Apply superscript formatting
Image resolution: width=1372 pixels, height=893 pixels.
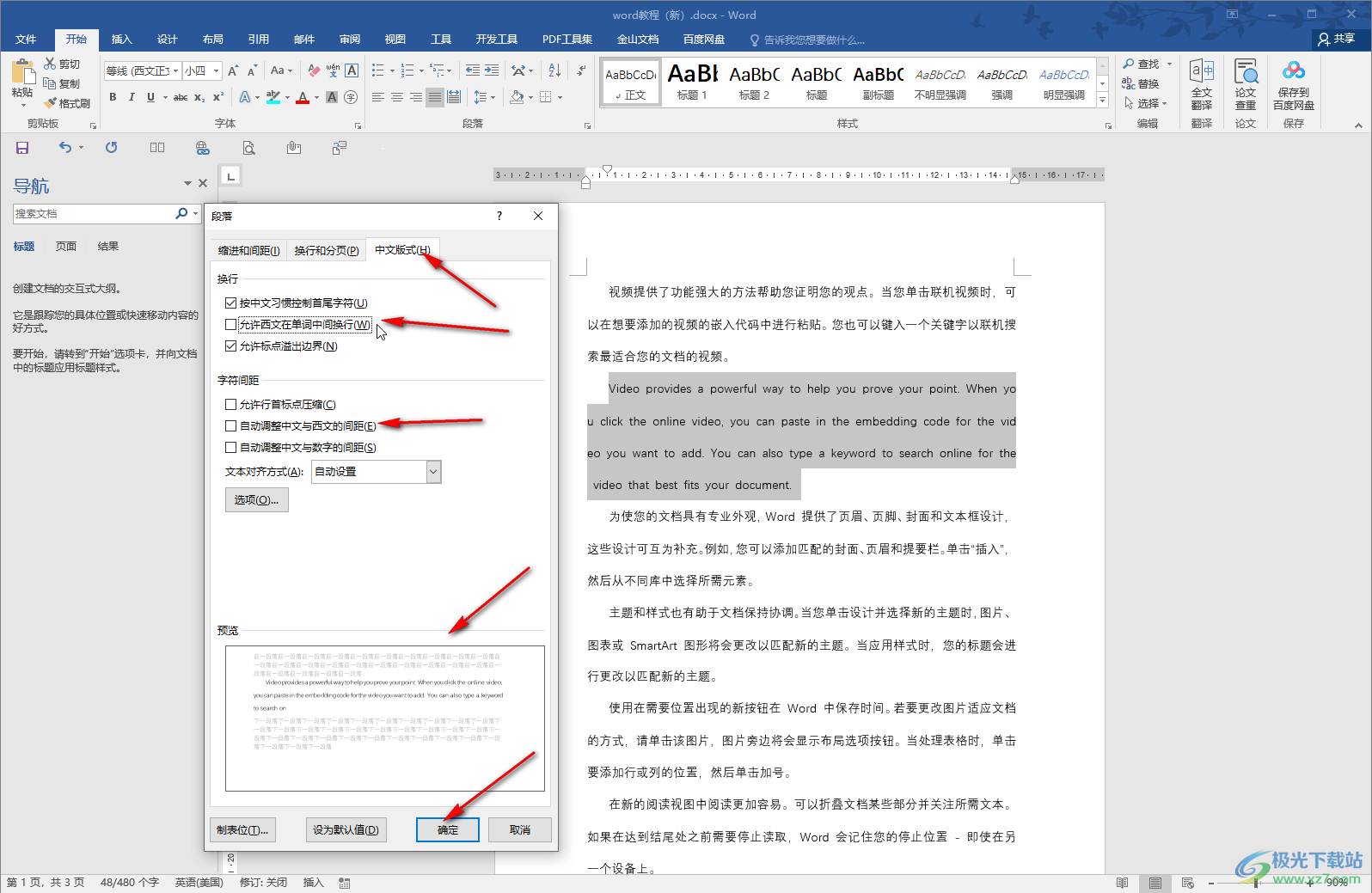point(218,97)
